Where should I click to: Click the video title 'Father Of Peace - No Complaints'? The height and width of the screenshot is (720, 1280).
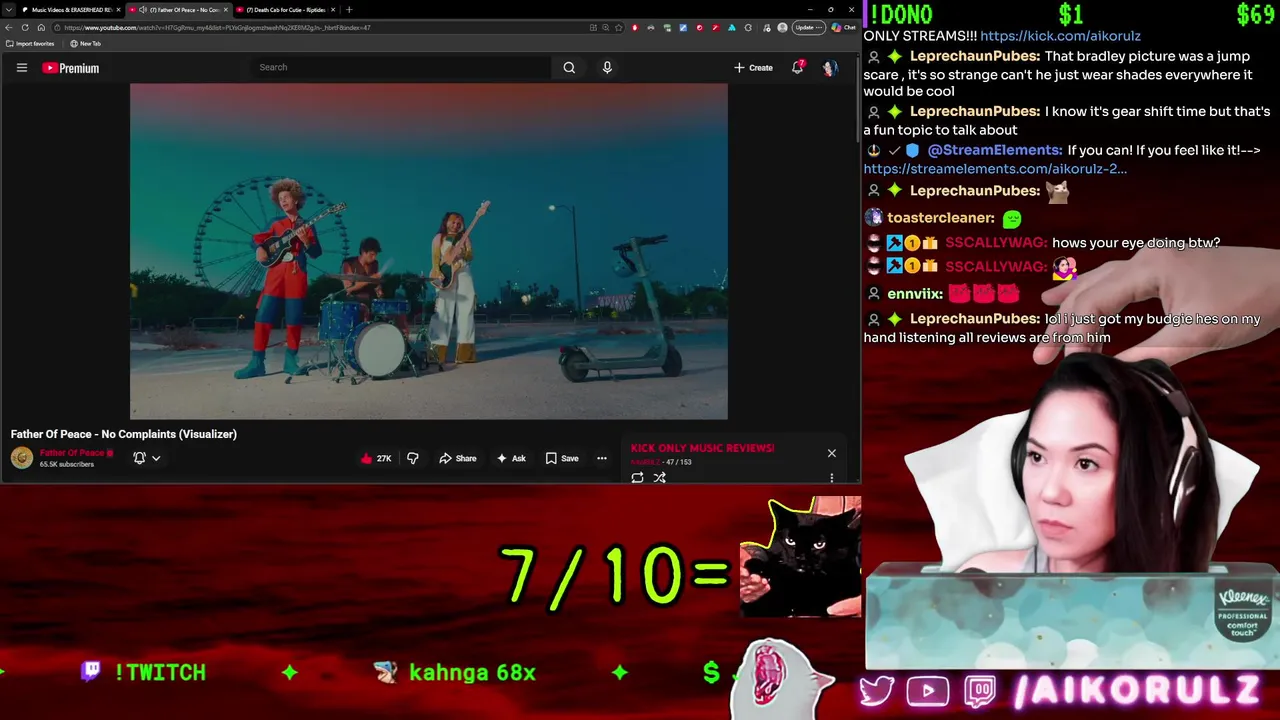click(124, 434)
